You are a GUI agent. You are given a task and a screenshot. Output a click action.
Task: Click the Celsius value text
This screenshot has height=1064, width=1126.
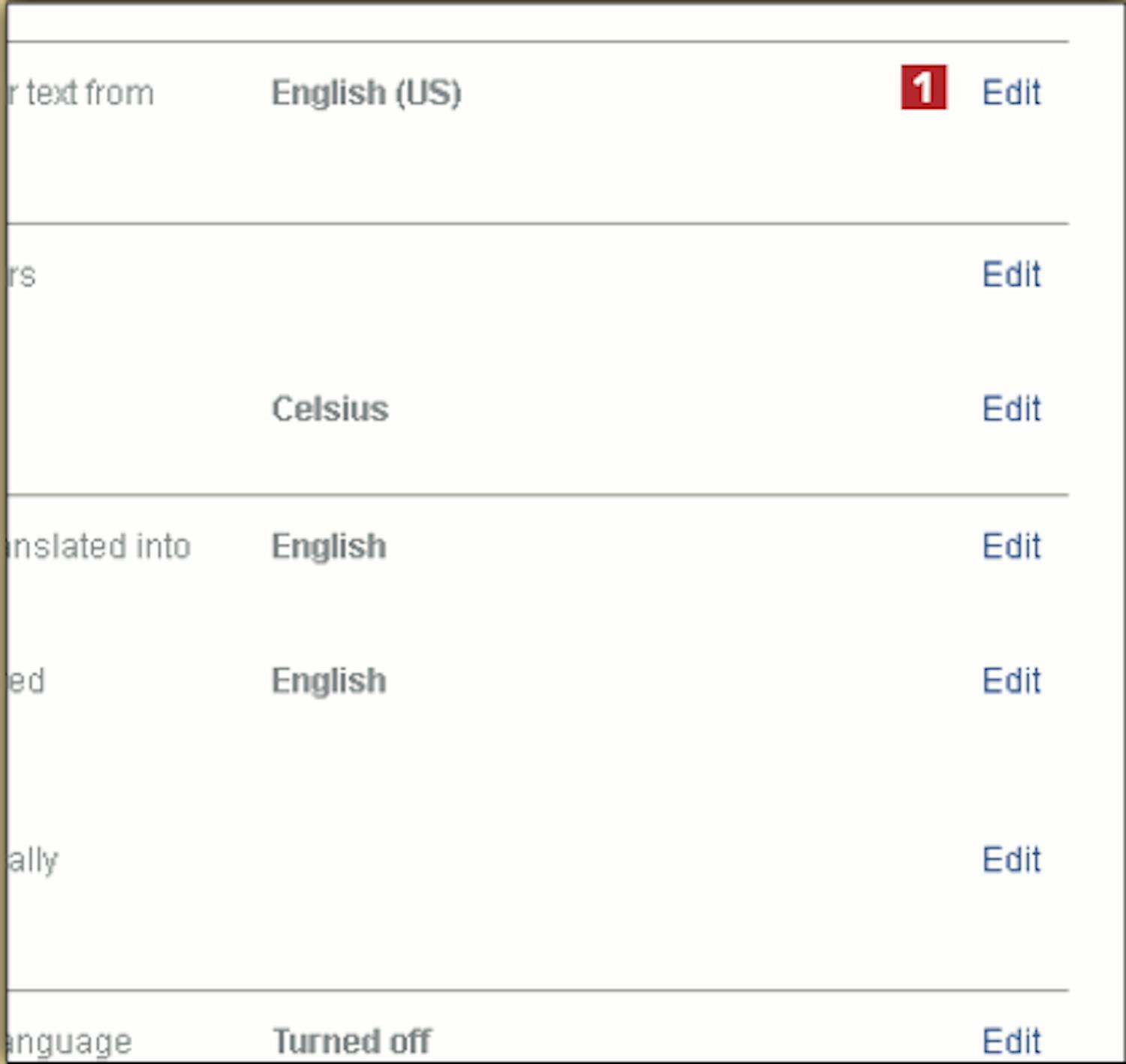click(330, 409)
